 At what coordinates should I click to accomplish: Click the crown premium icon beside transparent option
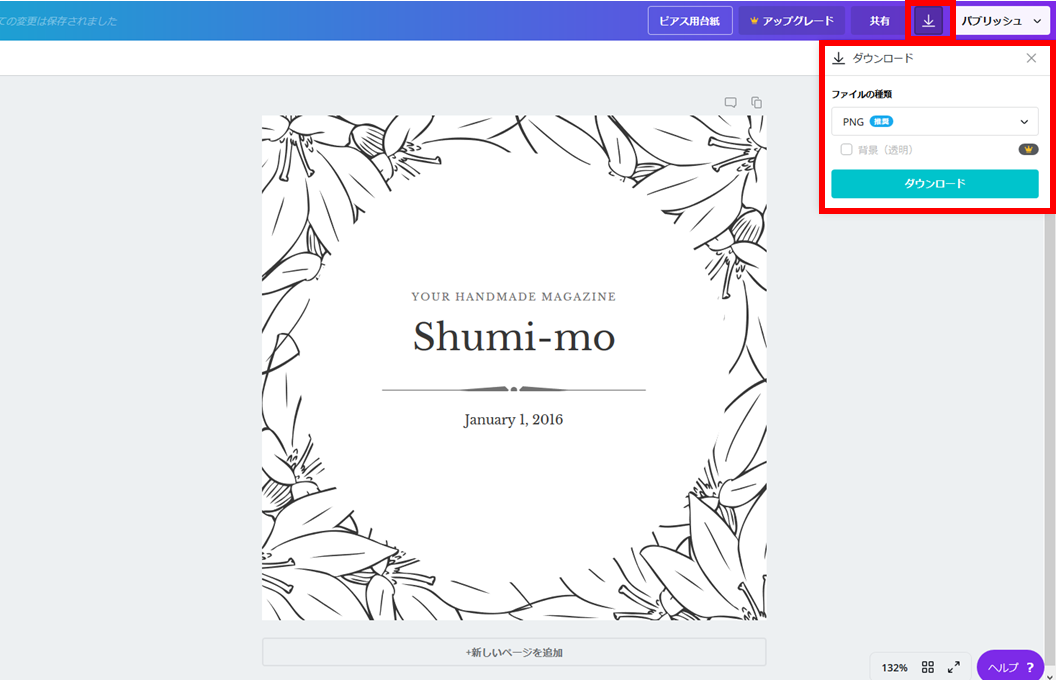click(1028, 149)
